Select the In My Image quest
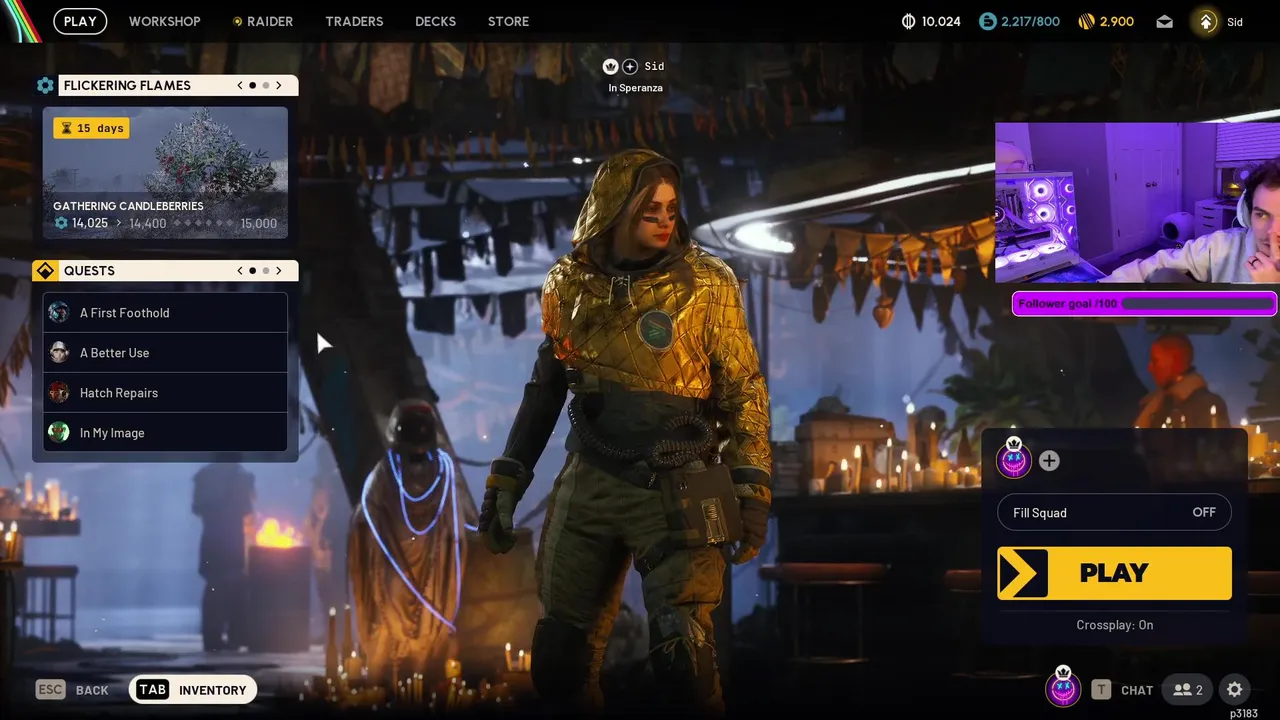Screen dimensions: 1280x720 tap(165, 433)
